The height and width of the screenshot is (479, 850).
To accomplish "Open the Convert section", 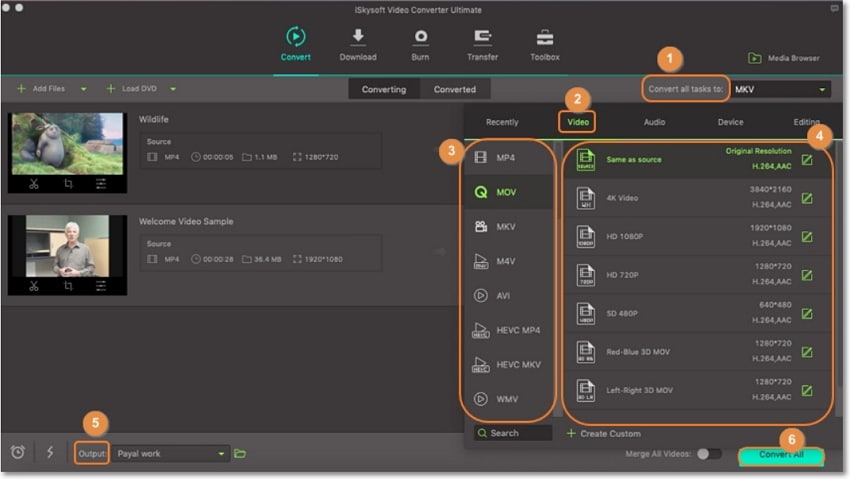I will coord(295,44).
